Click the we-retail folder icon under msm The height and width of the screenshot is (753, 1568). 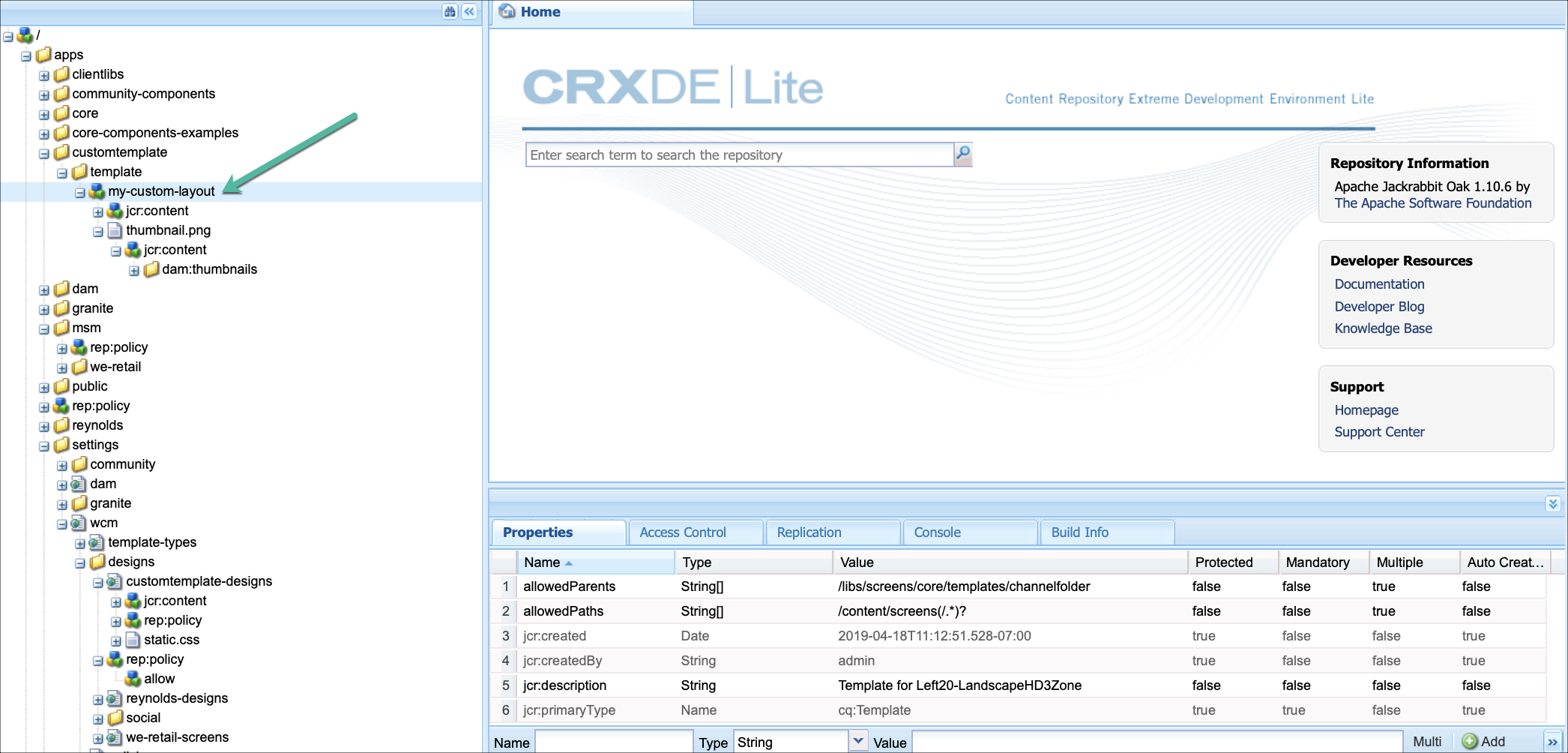(x=79, y=367)
